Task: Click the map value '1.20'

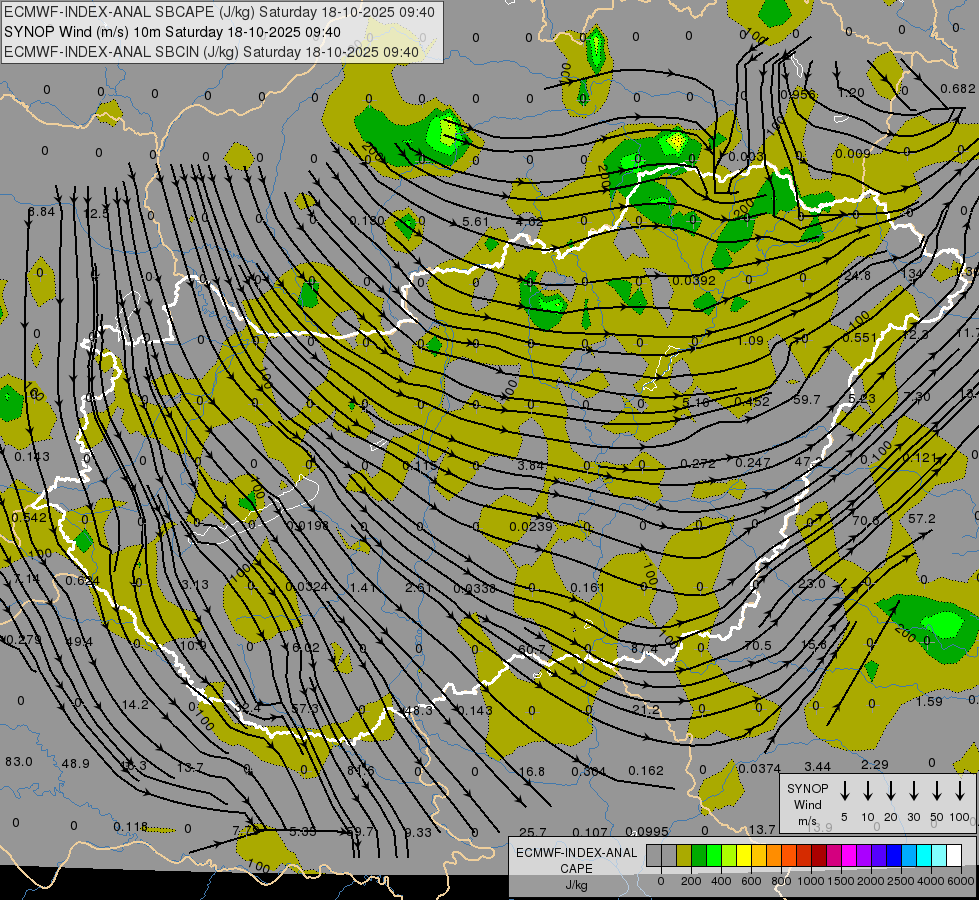Action: [850, 93]
